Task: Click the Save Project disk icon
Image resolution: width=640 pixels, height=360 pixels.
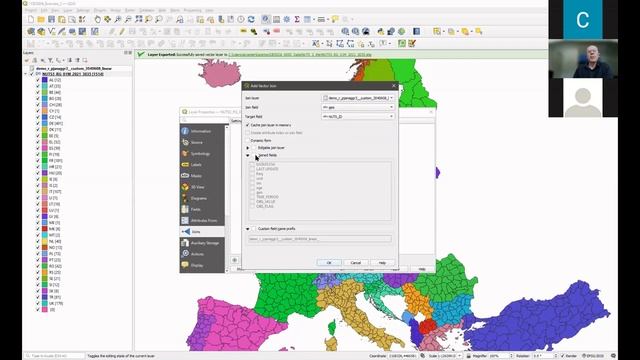Action: point(51,19)
